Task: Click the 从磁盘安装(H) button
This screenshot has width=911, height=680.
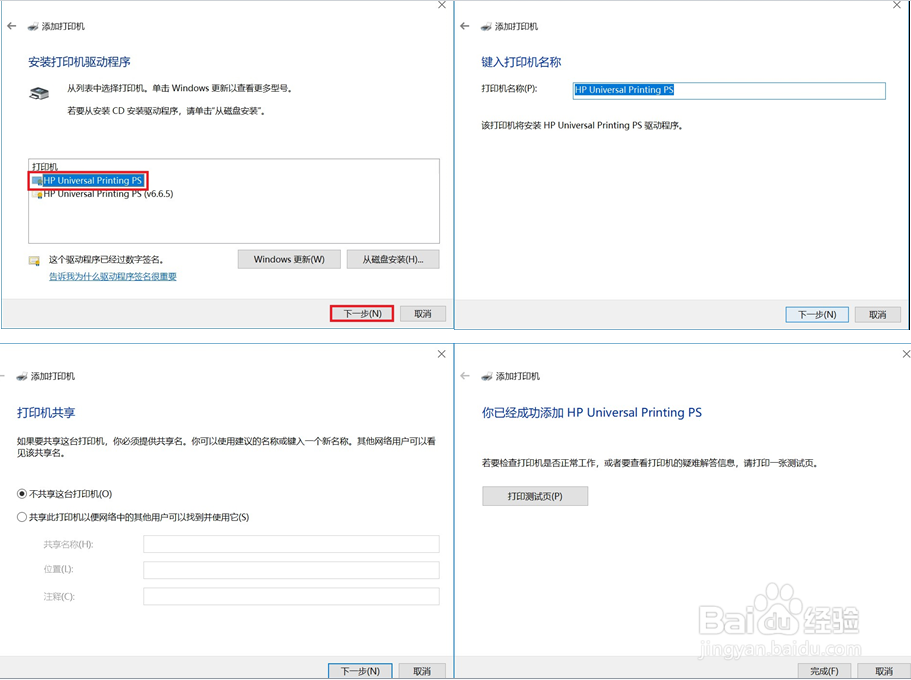Action: [394, 259]
